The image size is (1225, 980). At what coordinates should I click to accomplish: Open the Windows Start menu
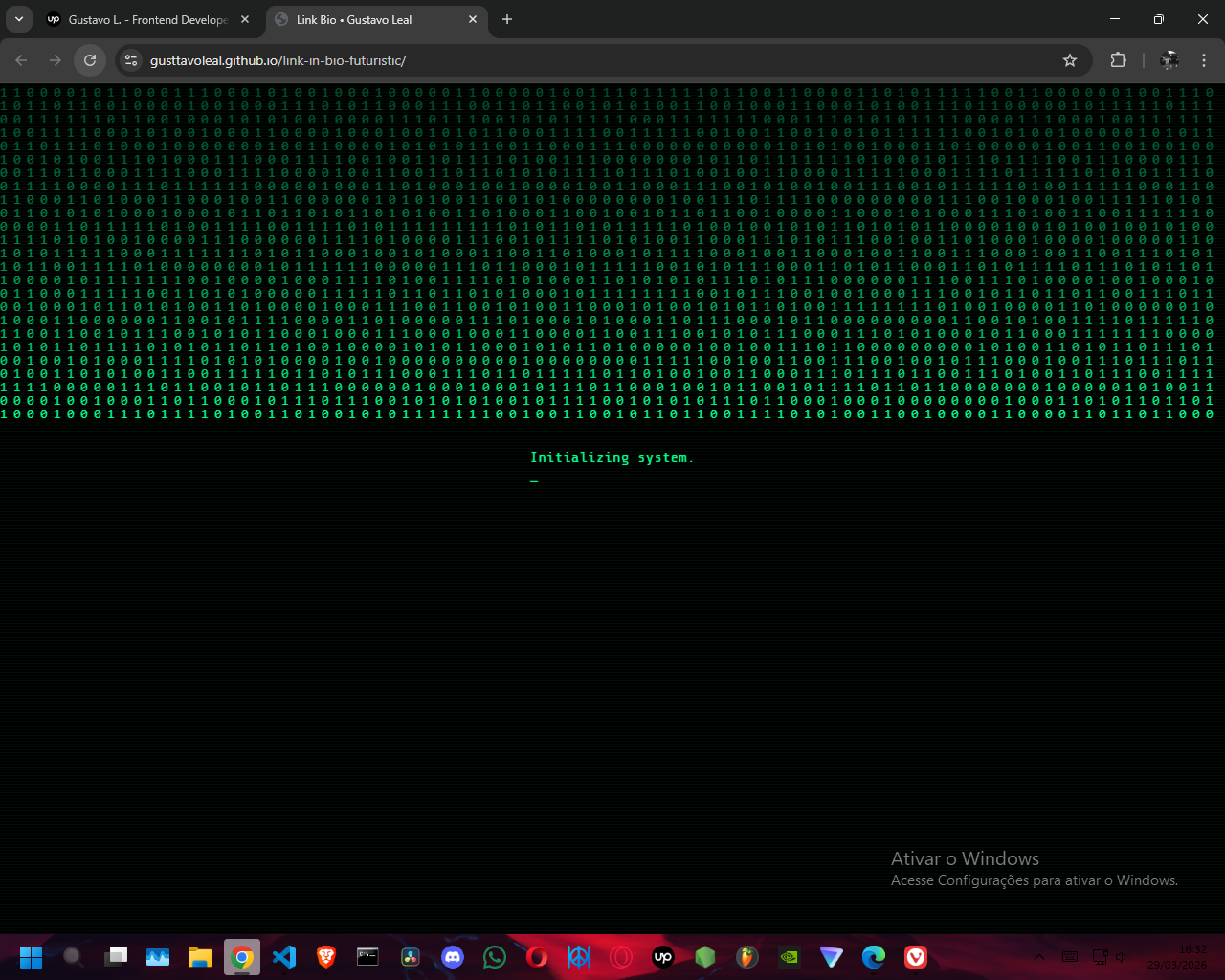pos(32,956)
